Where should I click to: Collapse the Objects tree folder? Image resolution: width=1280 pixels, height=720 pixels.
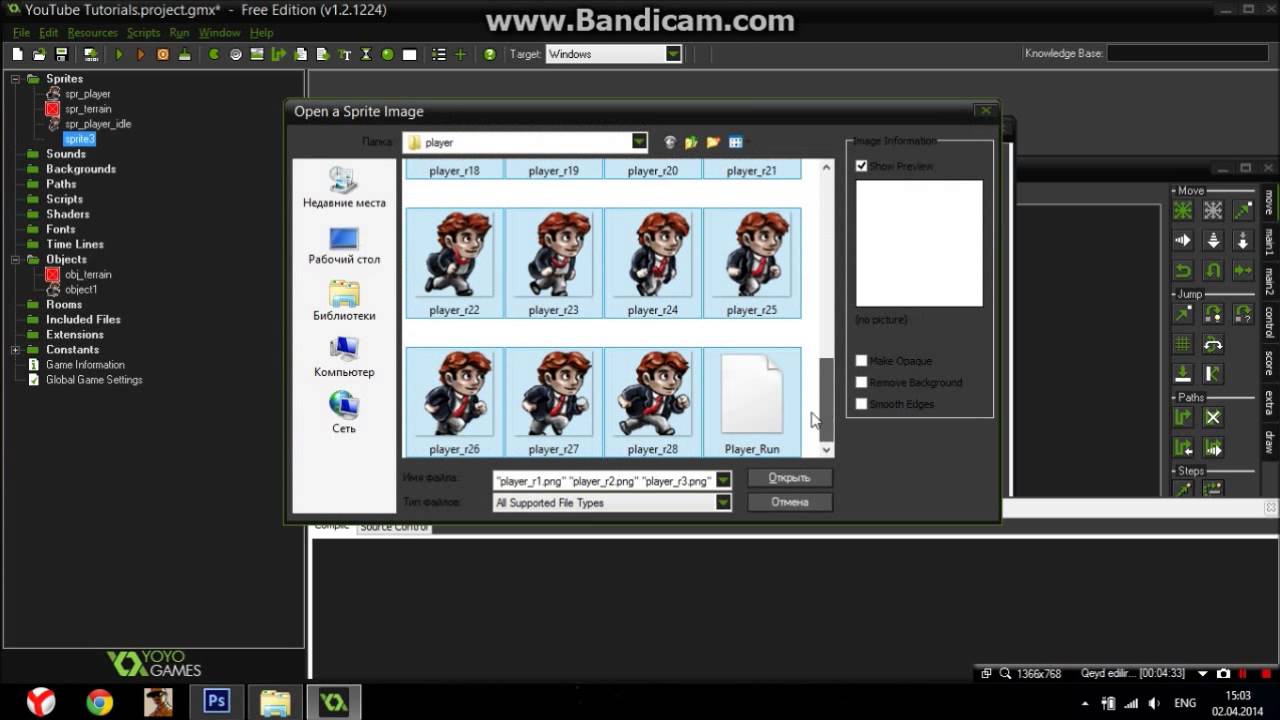click(x=15, y=259)
